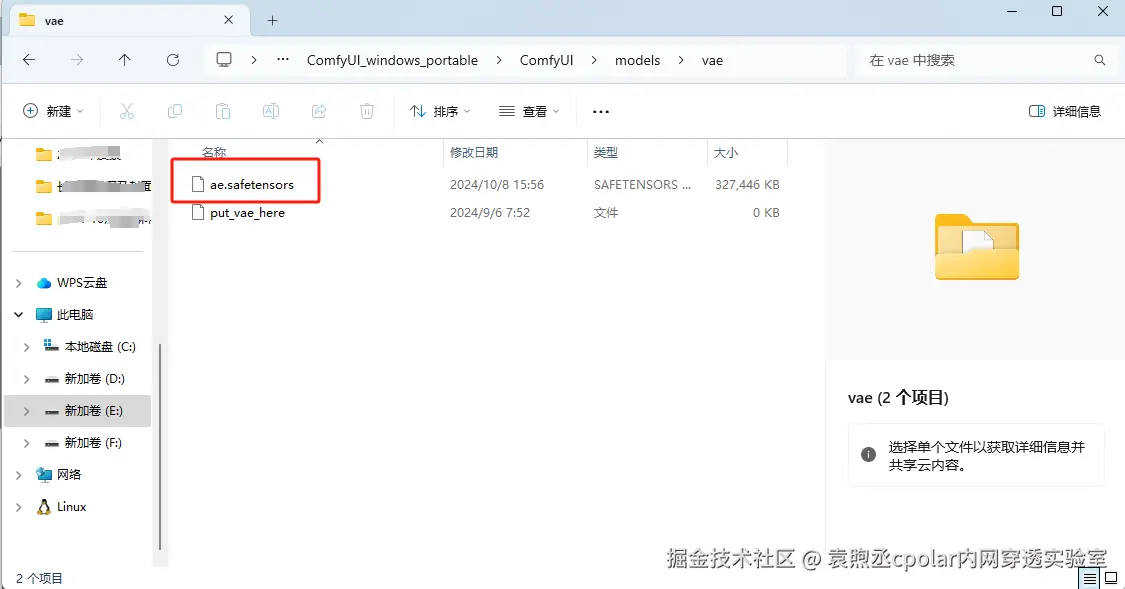This screenshot has height=589, width=1125.
Task: Open 本地磁盘 (C:) in navigation pane
Action: pyautogui.click(x=100, y=347)
